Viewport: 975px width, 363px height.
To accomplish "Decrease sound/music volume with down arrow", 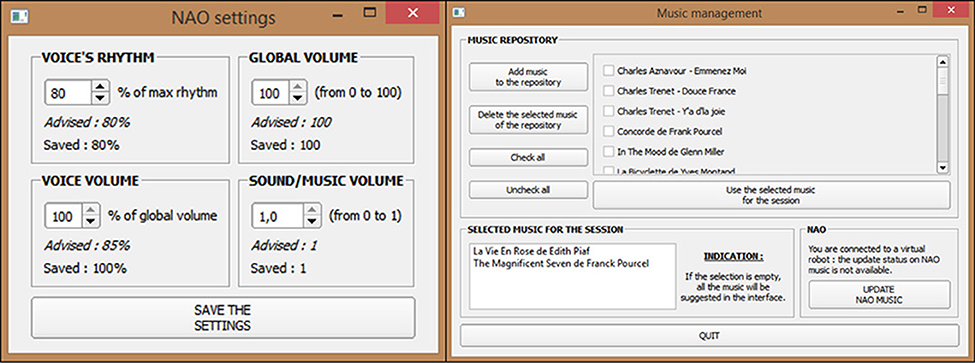I will click(312, 222).
